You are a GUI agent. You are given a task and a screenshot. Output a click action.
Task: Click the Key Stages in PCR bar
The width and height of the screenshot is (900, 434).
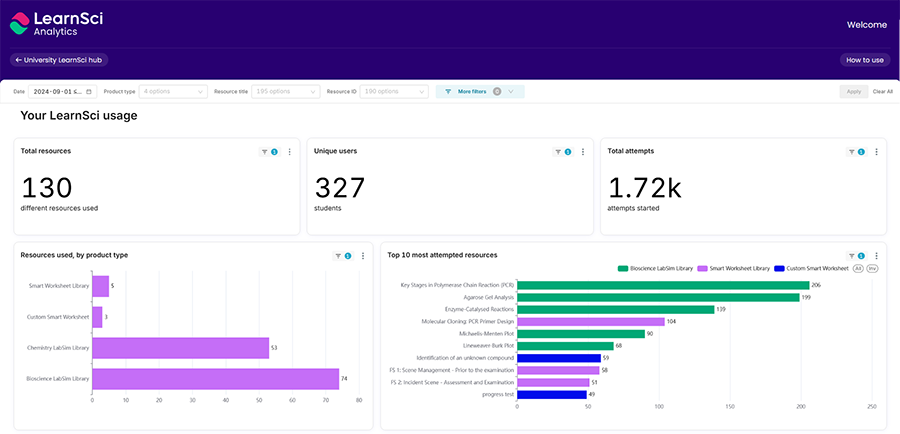pos(663,285)
